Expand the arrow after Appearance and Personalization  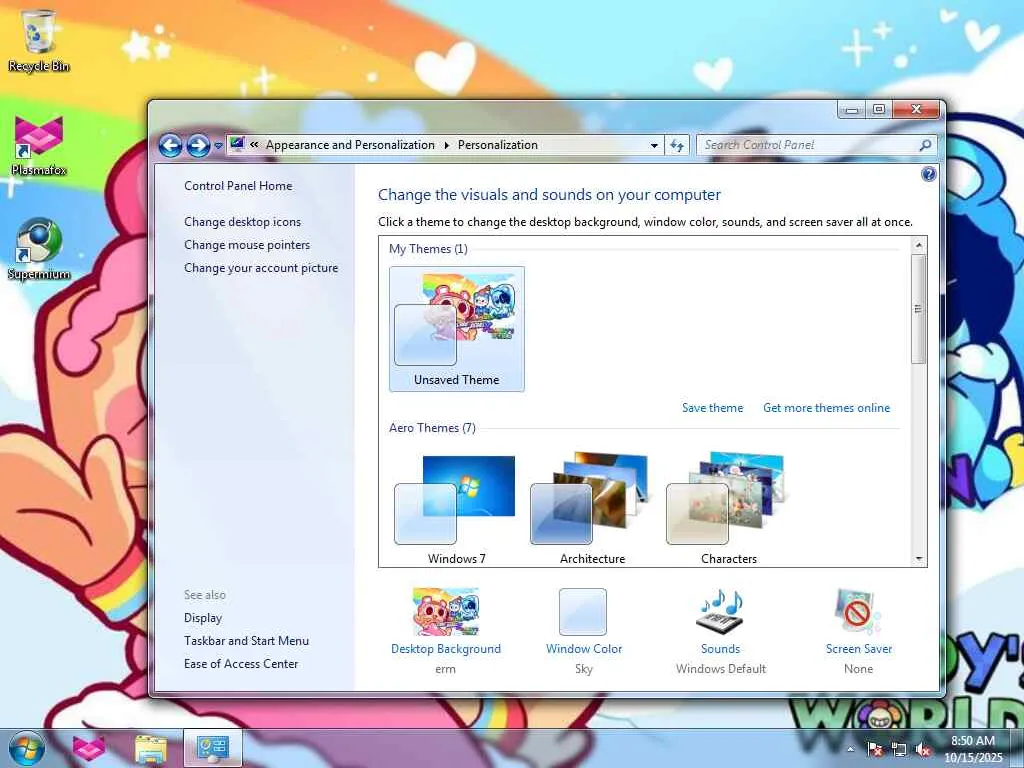tap(447, 145)
